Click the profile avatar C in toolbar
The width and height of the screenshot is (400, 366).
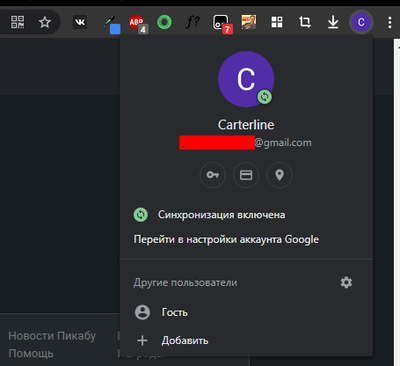pyautogui.click(x=361, y=22)
